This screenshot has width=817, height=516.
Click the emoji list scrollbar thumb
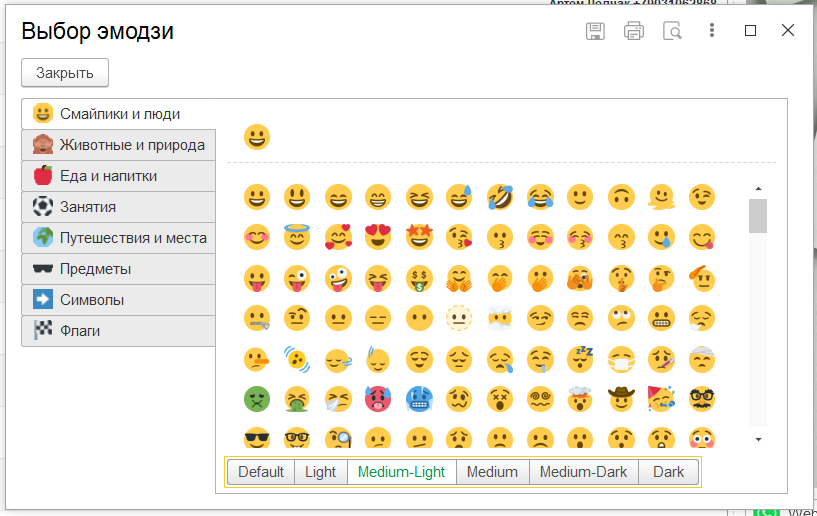pos(758,216)
